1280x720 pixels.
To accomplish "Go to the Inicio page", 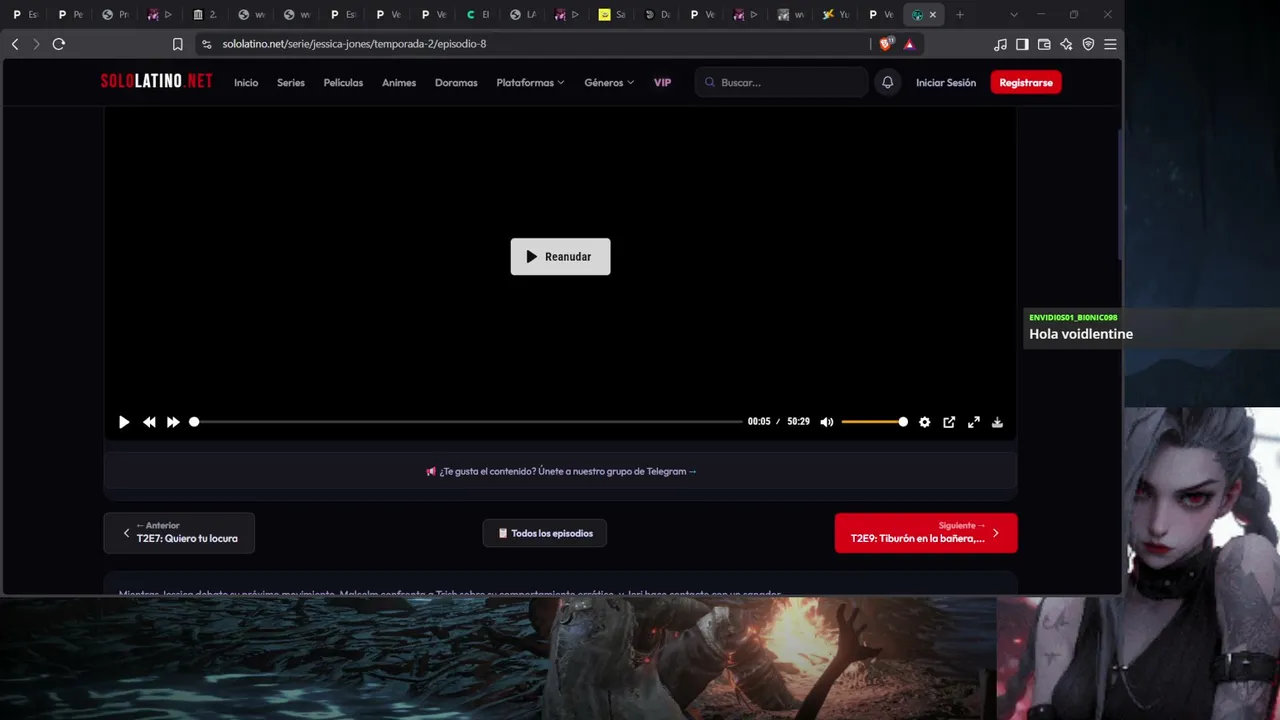I will coord(246,83).
